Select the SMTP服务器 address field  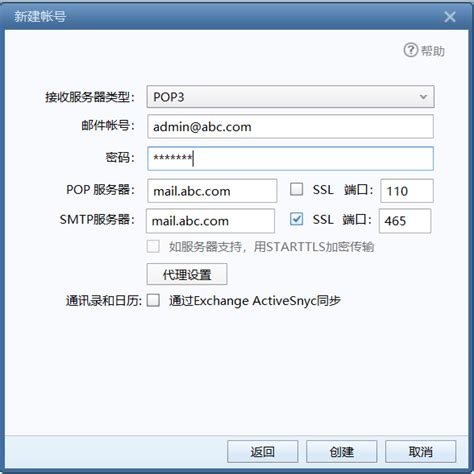[210, 221]
